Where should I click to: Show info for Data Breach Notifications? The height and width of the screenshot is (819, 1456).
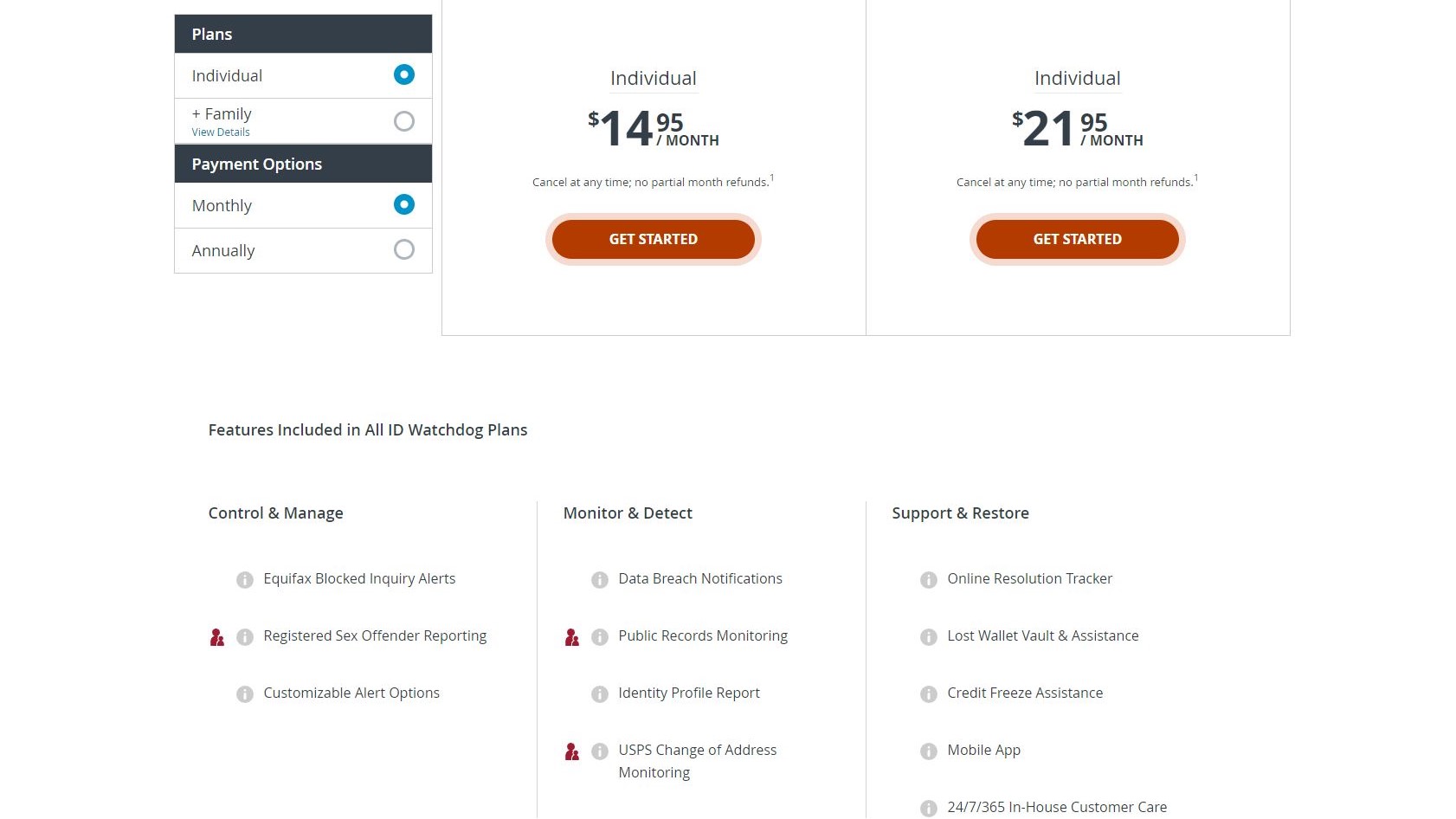click(600, 580)
